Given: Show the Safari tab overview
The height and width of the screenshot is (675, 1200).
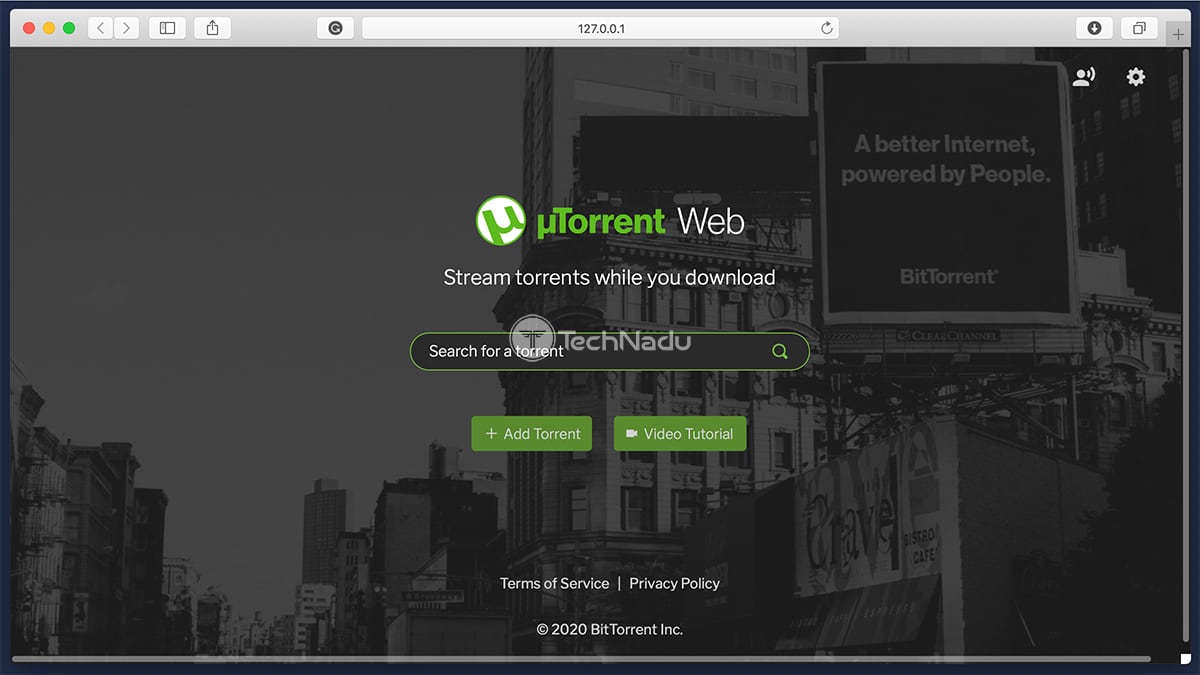Looking at the screenshot, I should click(1139, 28).
